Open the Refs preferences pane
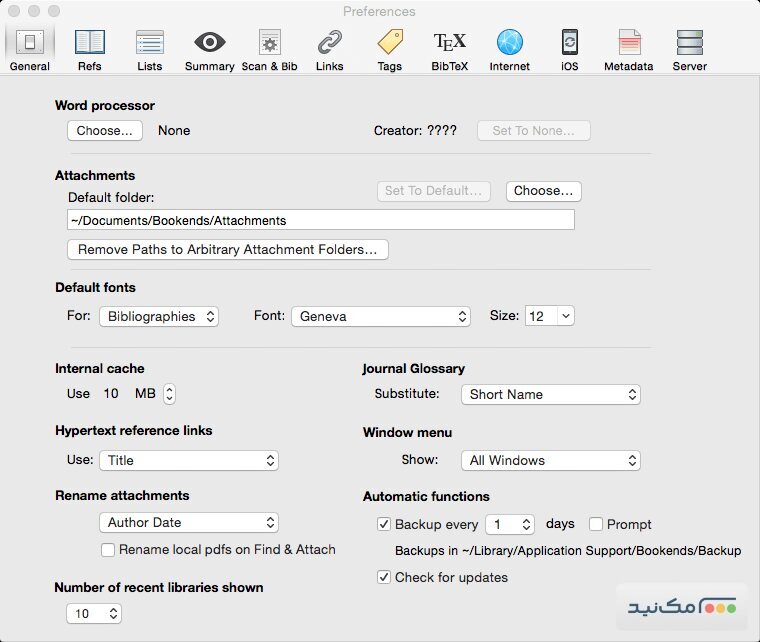 click(x=89, y=50)
